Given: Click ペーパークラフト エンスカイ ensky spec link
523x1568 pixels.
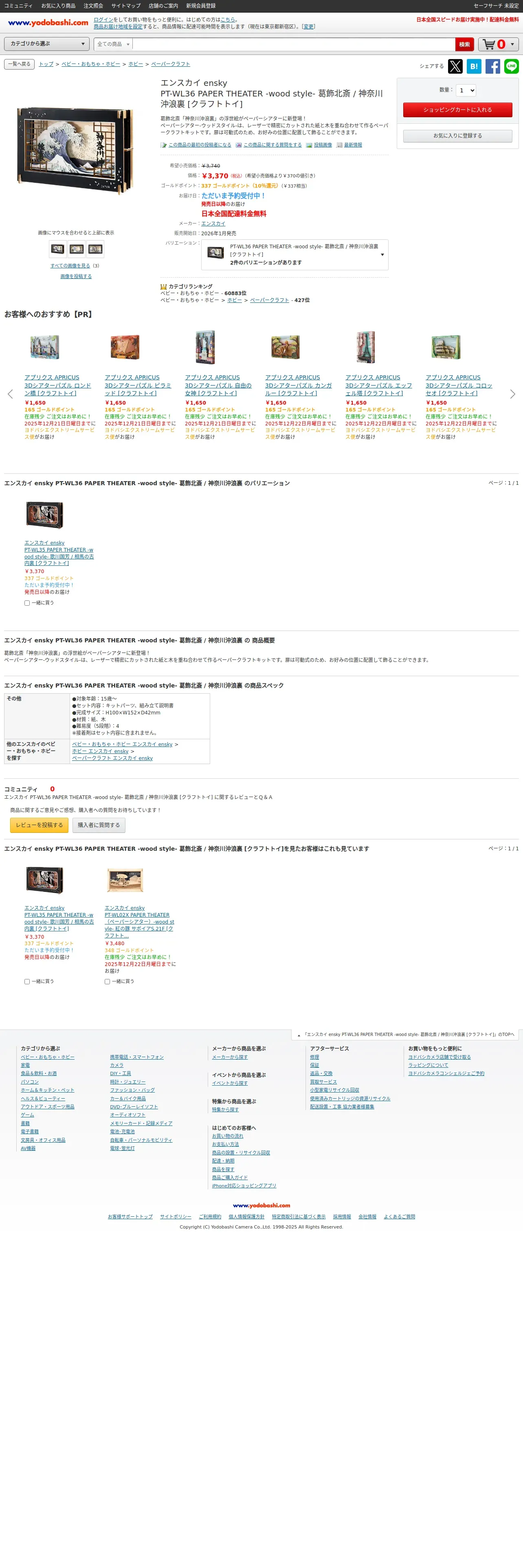Looking at the screenshot, I should 113,758.
